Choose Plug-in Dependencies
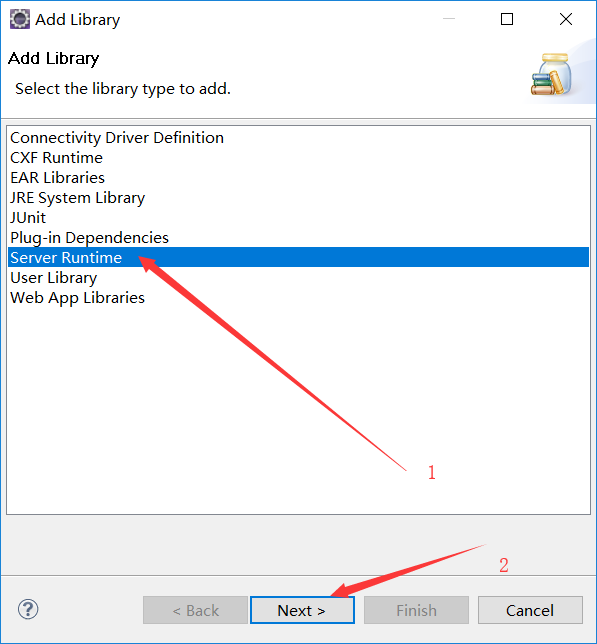This screenshot has width=597, height=644. [298, 237]
